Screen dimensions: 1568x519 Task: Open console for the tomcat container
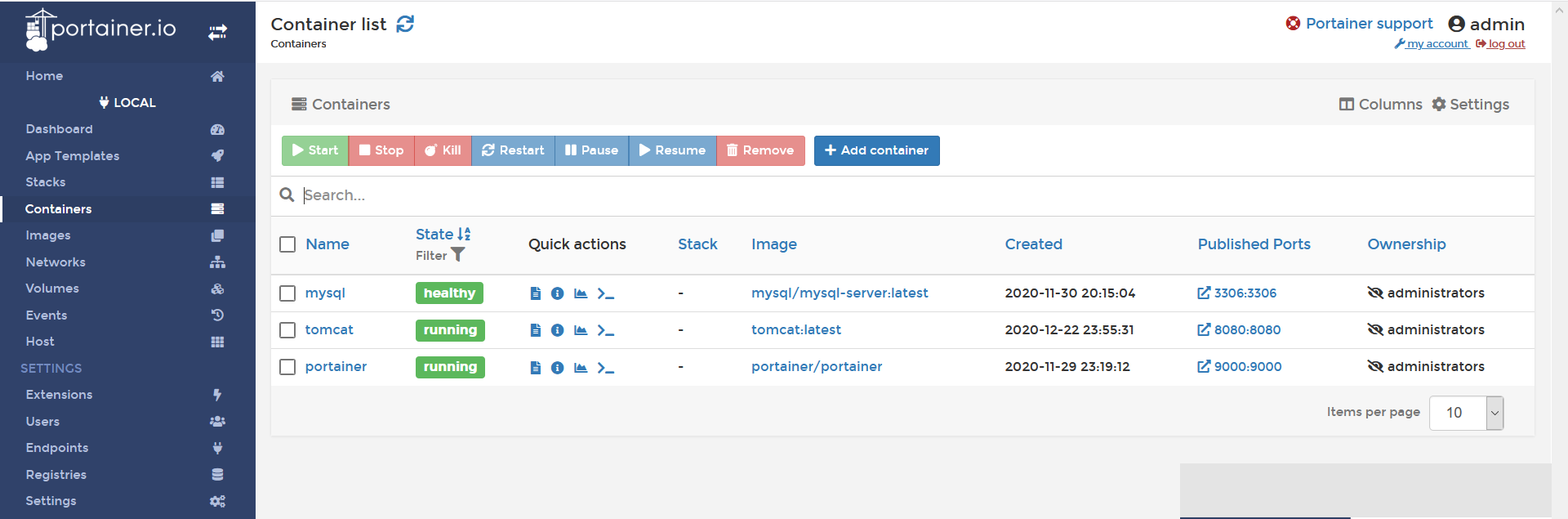pos(605,330)
